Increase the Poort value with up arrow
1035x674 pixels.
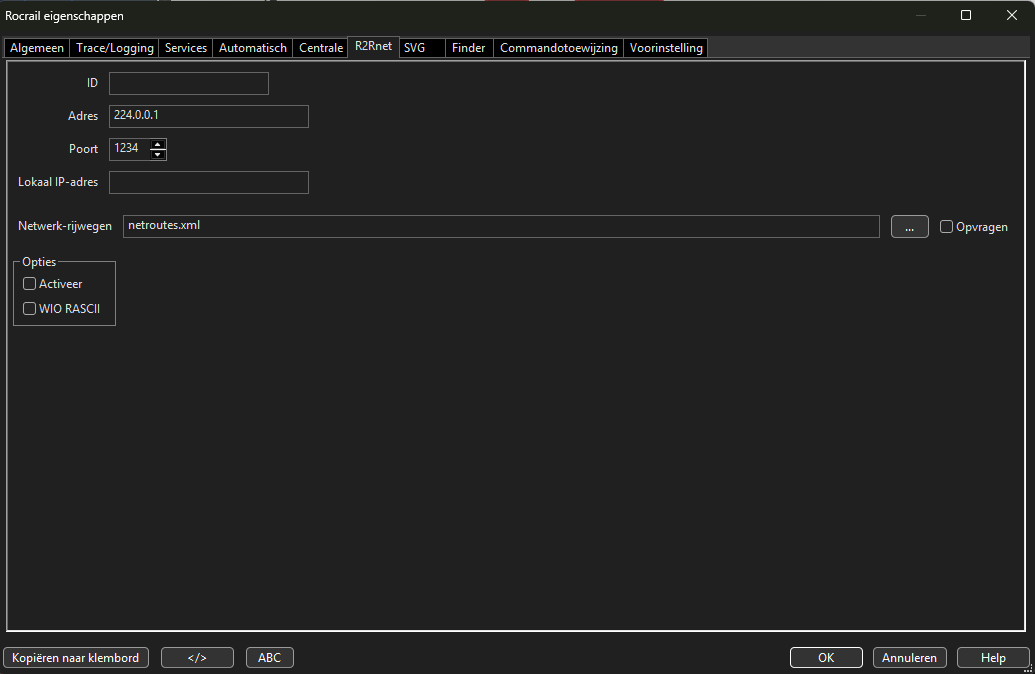point(158,144)
